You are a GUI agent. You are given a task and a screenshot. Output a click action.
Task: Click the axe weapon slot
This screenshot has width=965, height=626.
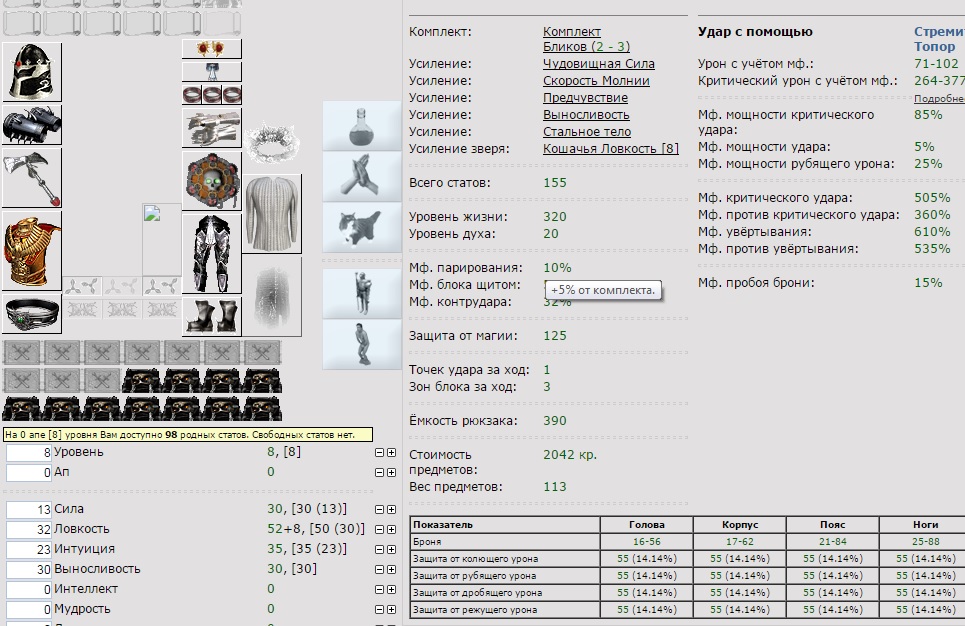point(32,178)
